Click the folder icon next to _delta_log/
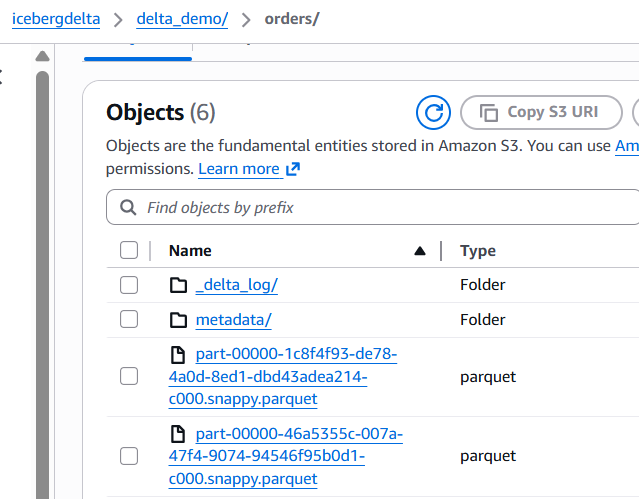The width and height of the screenshot is (639, 499). (179, 285)
